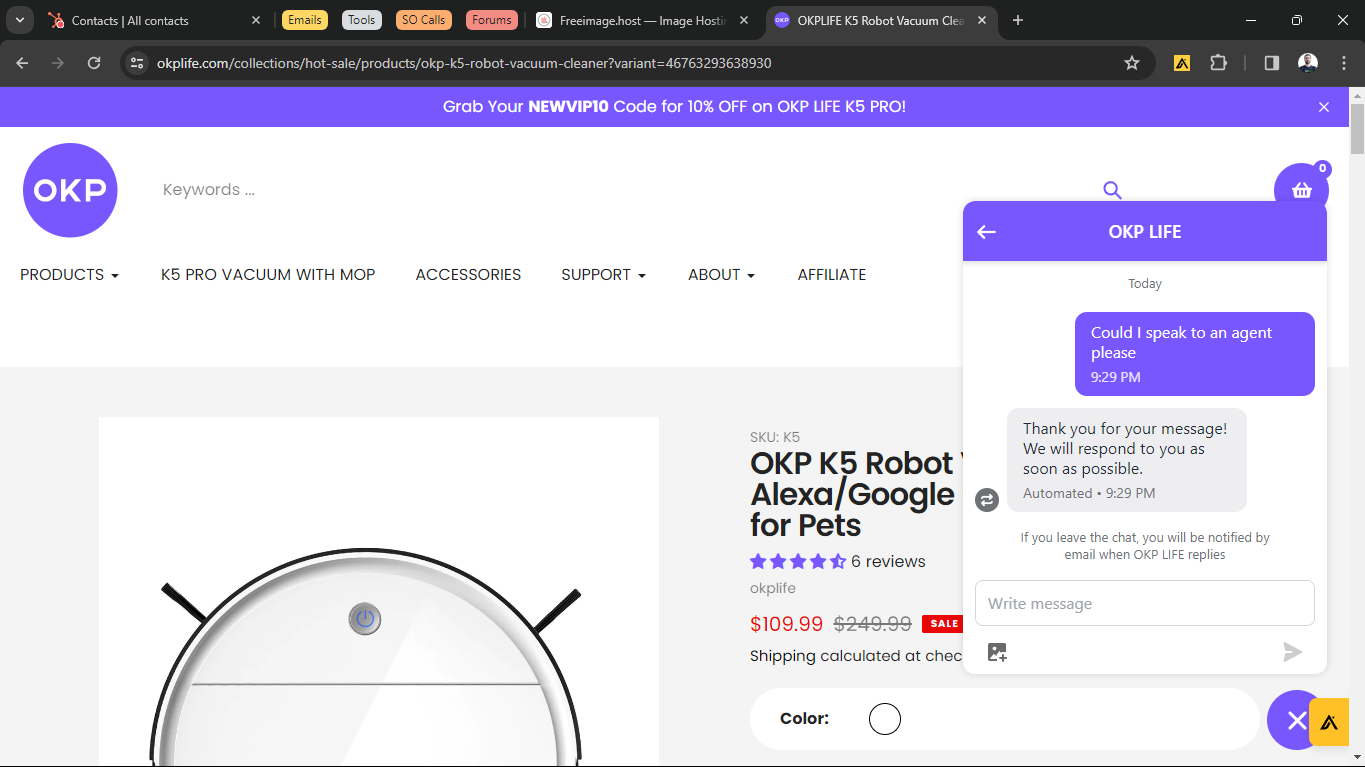The width and height of the screenshot is (1365, 767).
Task: Click the $249.99 original price
Action: (x=873, y=624)
